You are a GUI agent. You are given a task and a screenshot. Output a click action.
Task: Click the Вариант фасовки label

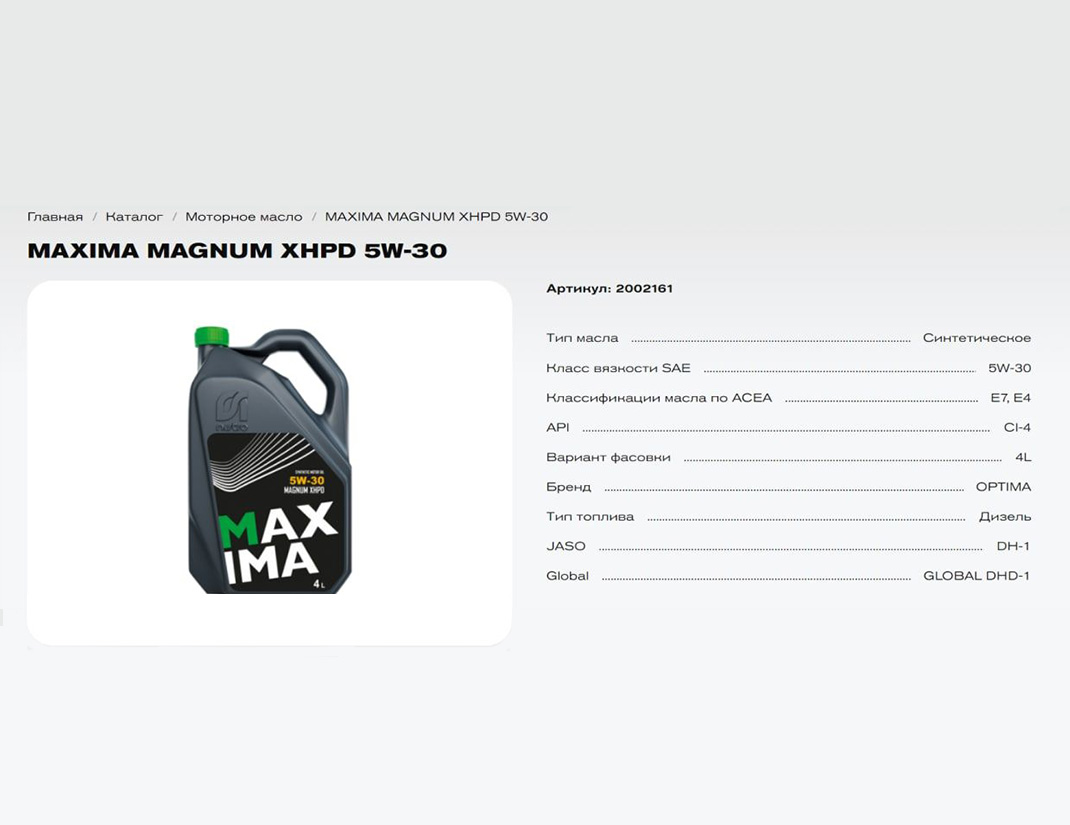point(608,457)
